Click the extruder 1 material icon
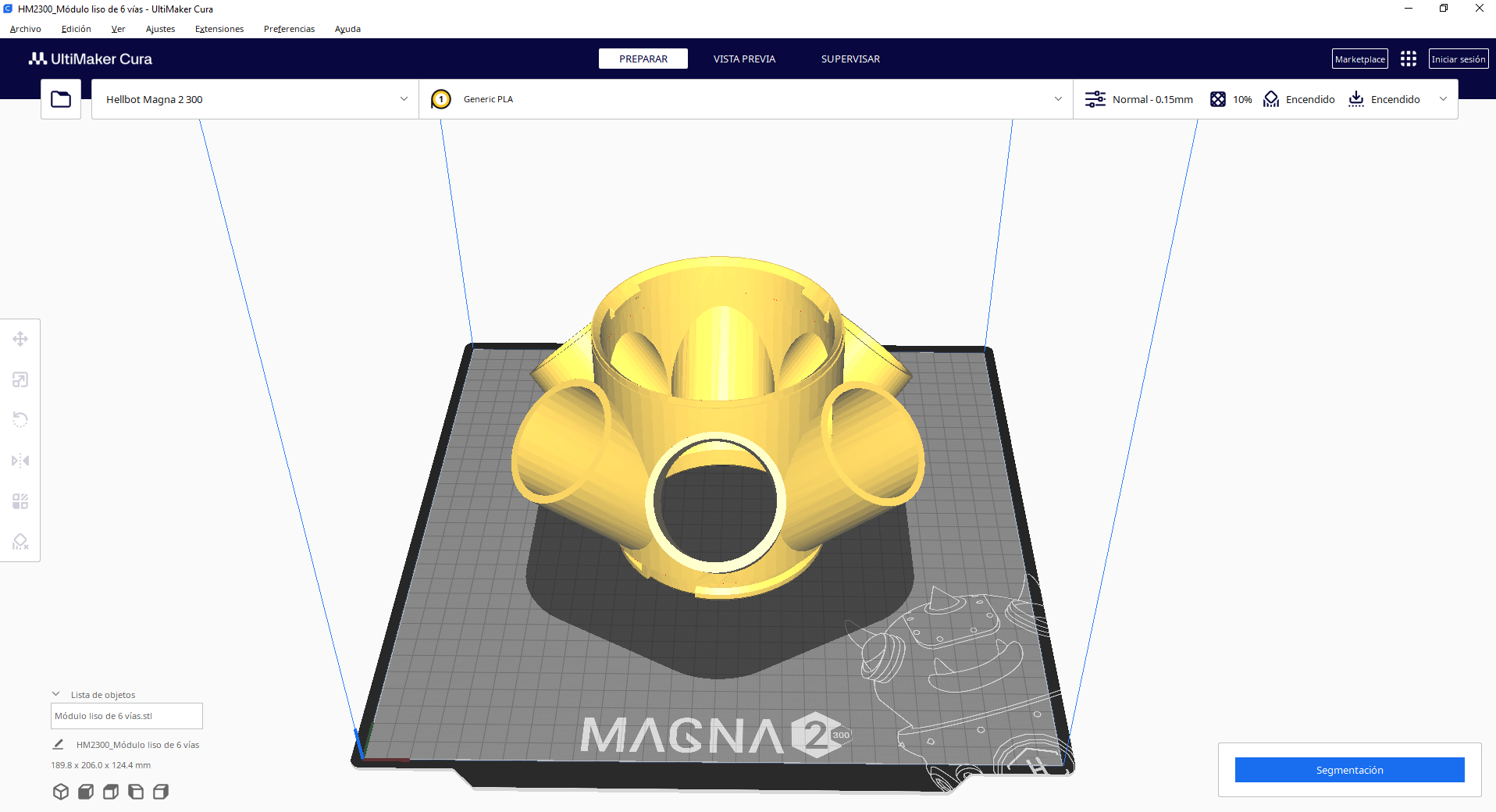The image size is (1496, 812). click(441, 99)
